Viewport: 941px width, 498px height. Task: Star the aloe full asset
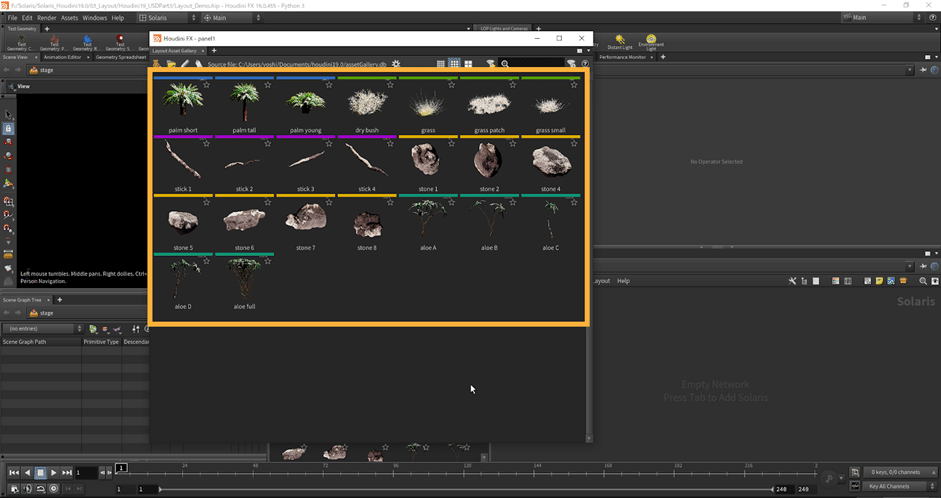click(x=268, y=261)
